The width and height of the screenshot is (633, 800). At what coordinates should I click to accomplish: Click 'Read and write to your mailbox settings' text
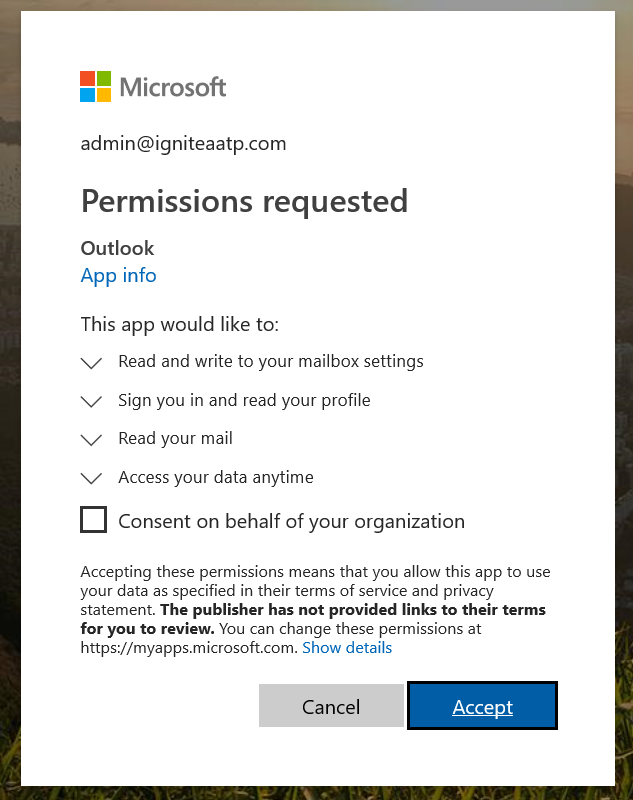click(x=271, y=361)
